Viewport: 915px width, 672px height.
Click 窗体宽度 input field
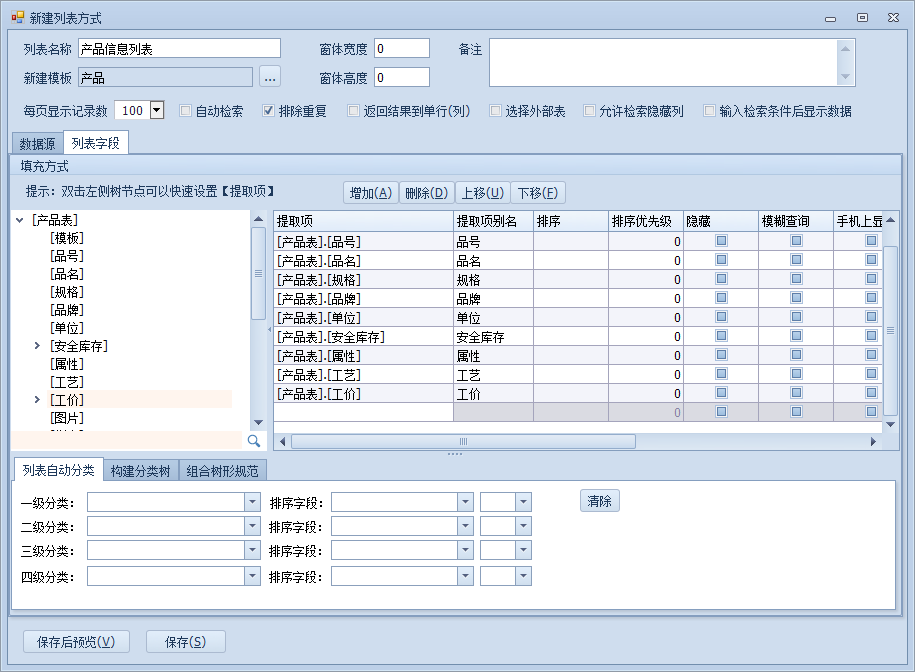[x=402, y=48]
